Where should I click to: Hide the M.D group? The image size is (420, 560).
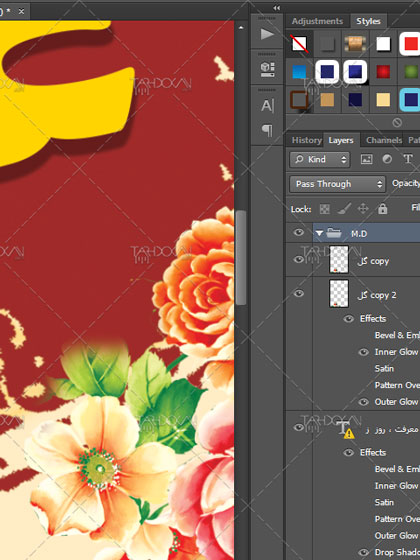pos(299,232)
